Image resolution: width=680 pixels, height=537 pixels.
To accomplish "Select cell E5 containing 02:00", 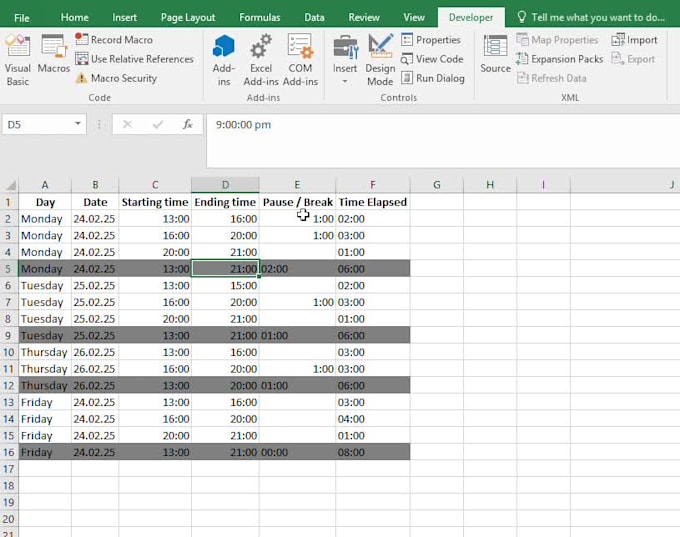I will (298, 269).
